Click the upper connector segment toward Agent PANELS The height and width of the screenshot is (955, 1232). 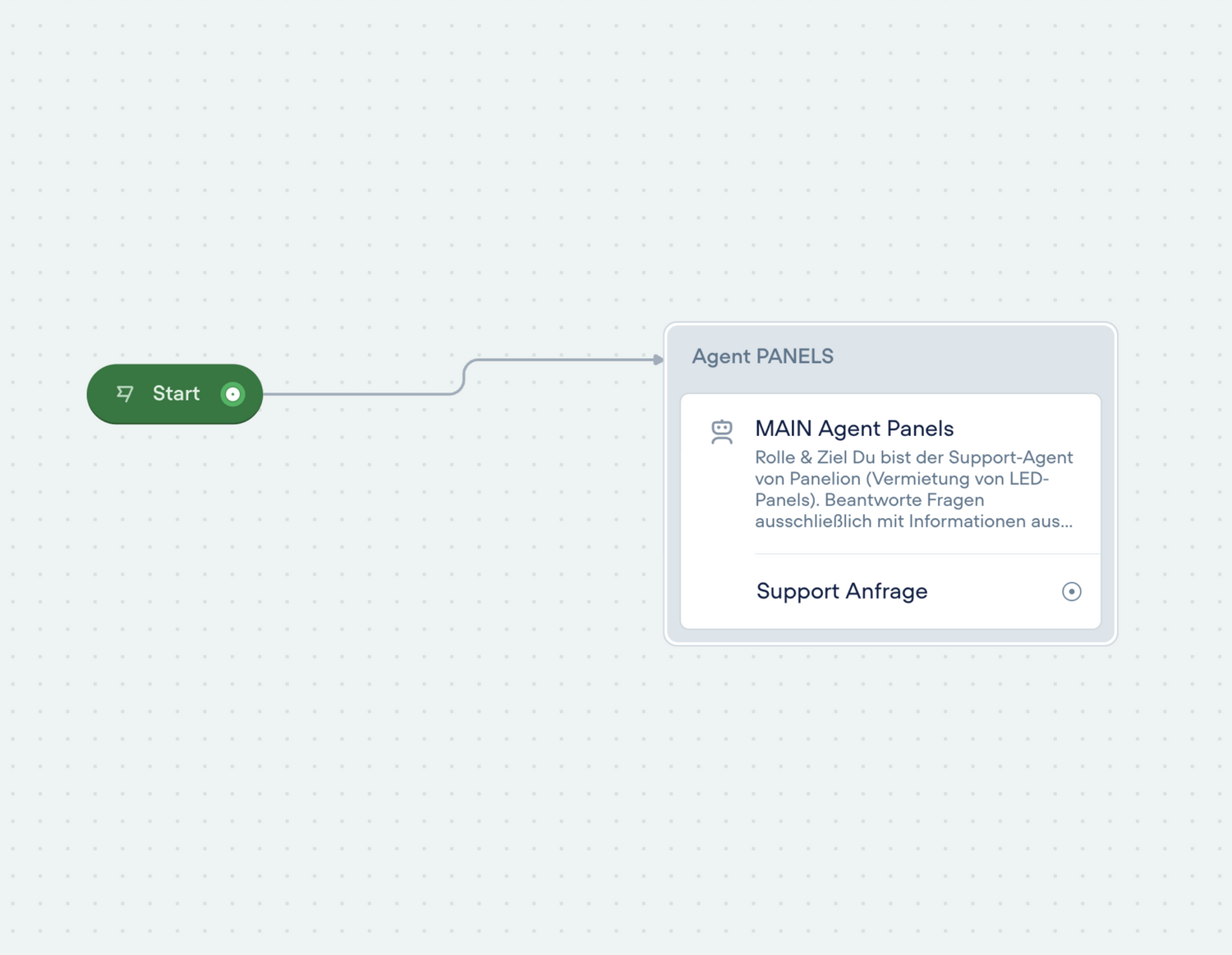pos(567,360)
